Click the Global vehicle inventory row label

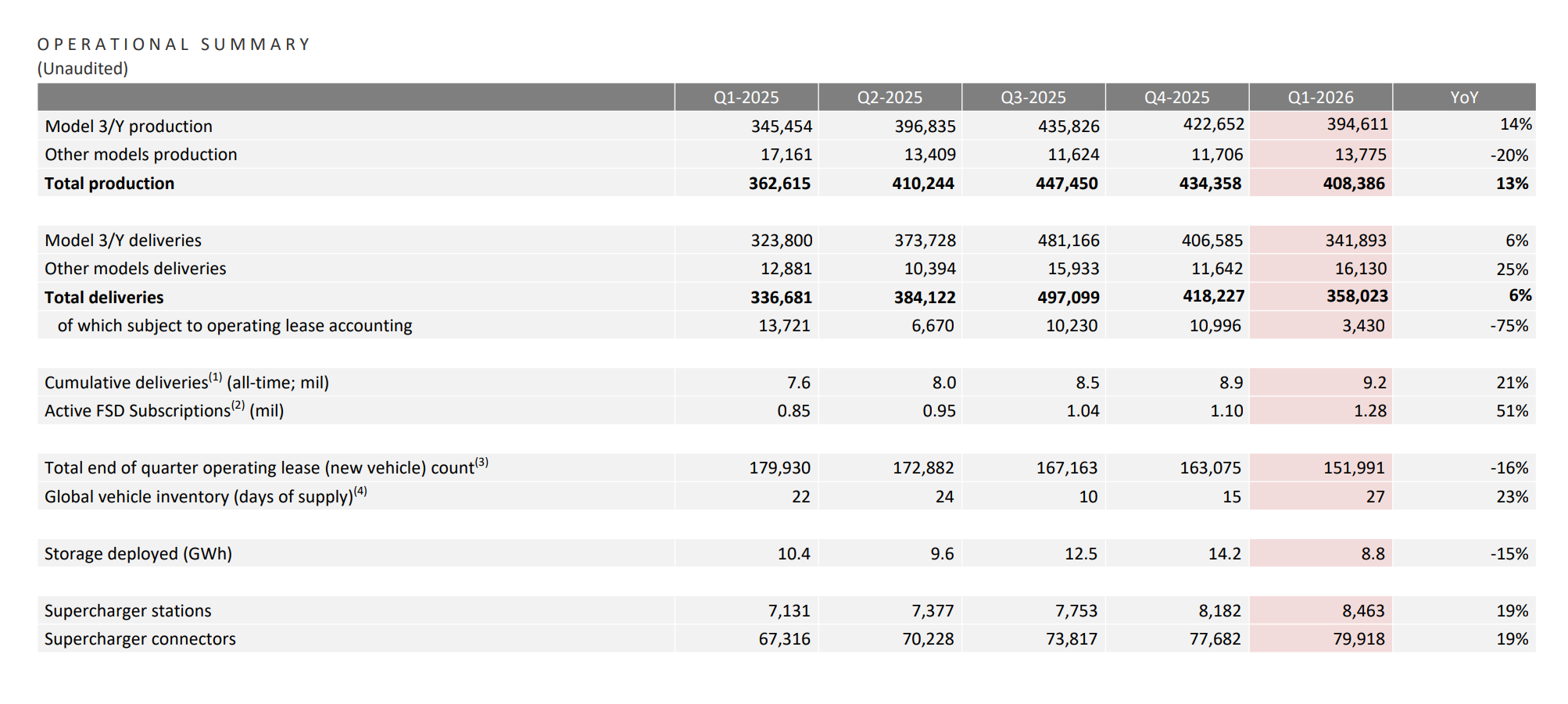click(x=199, y=497)
